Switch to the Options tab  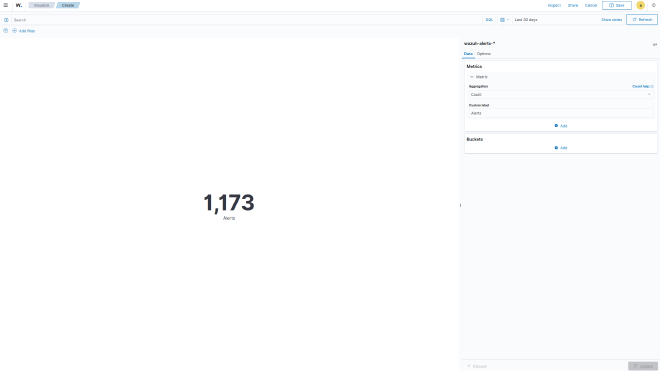[484, 54]
